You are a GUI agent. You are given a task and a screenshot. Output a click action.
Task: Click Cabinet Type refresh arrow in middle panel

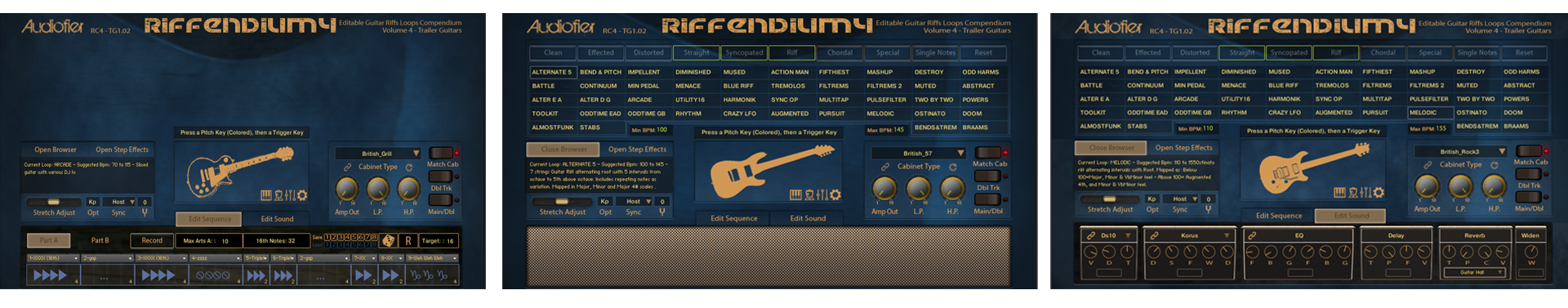tap(953, 167)
